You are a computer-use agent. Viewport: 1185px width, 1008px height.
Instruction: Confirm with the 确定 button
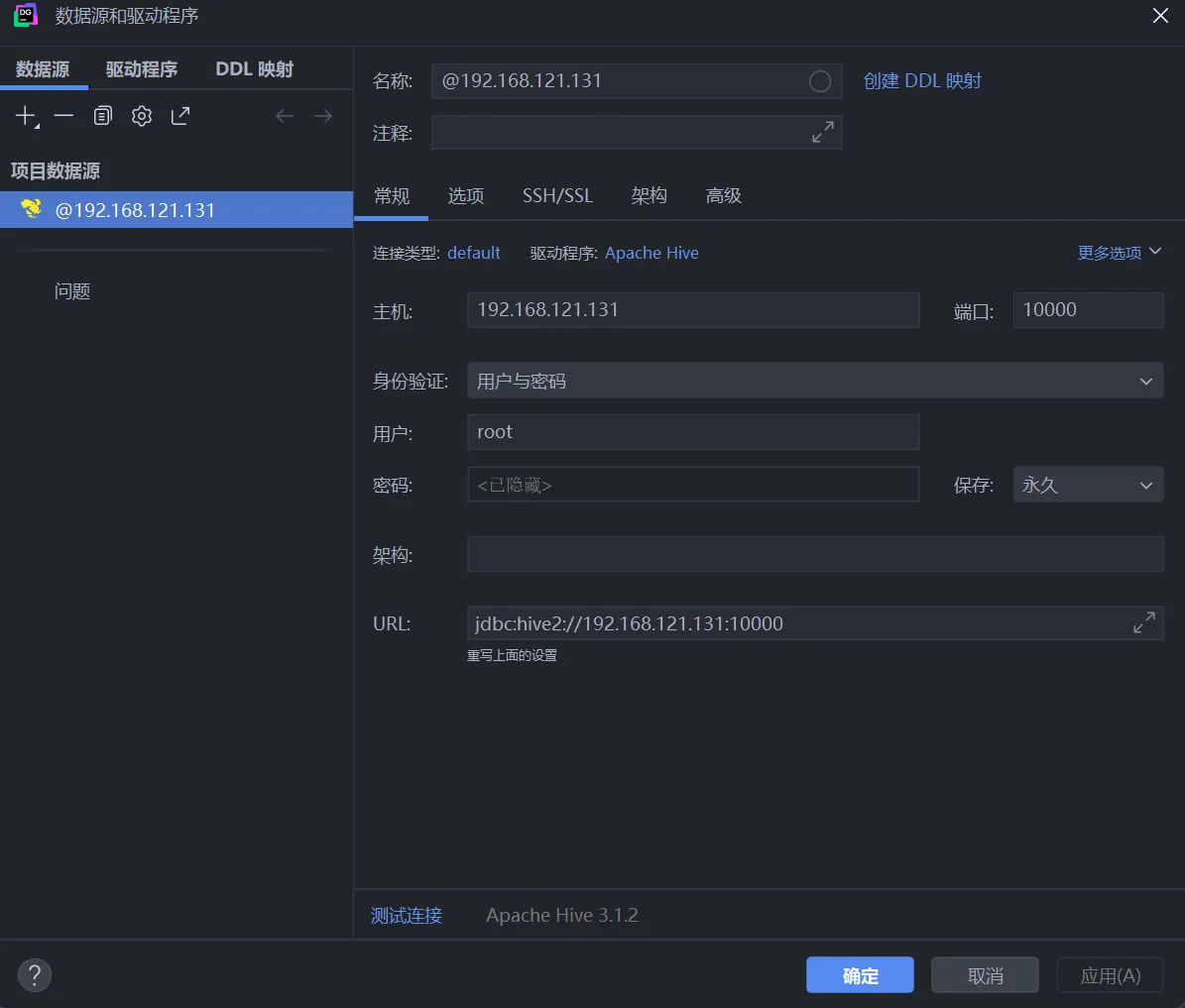pyautogui.click(x=860, y=974)
